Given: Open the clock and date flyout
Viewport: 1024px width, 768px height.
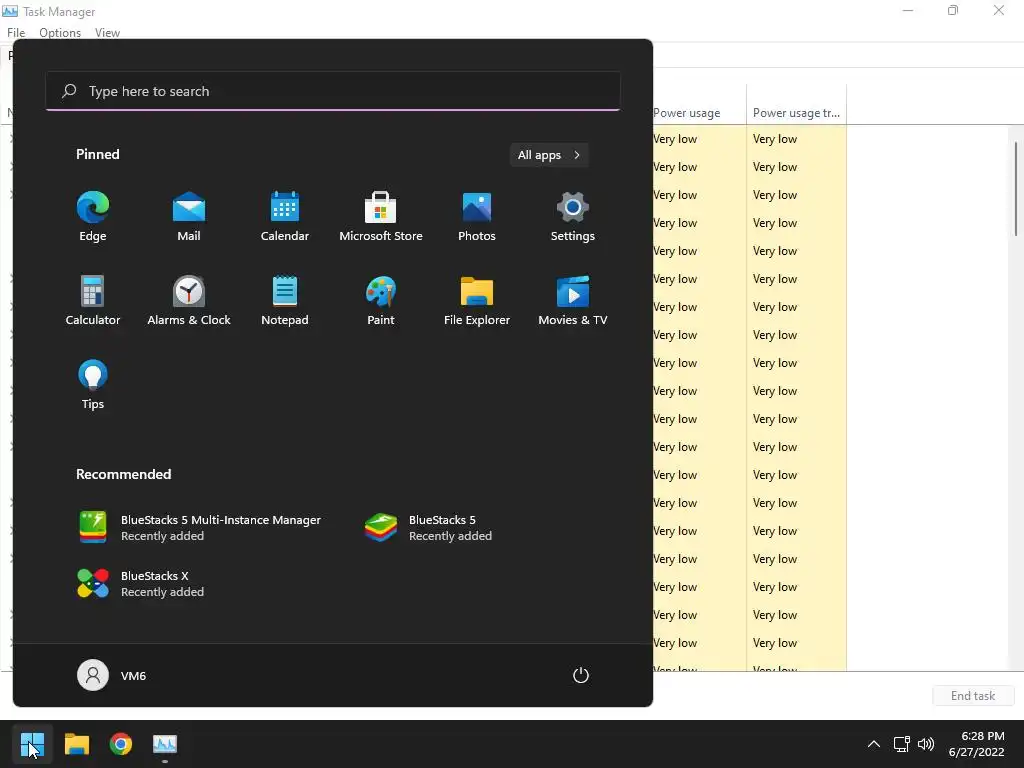Looking at the screenshot, I should tap(976, 744).
